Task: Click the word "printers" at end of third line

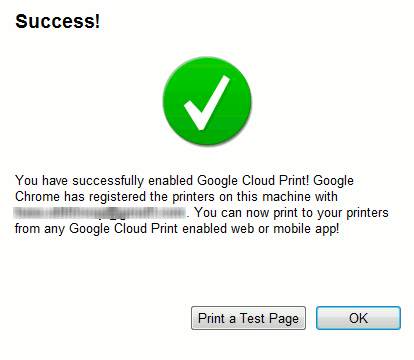Action: (x=367, y=213)
